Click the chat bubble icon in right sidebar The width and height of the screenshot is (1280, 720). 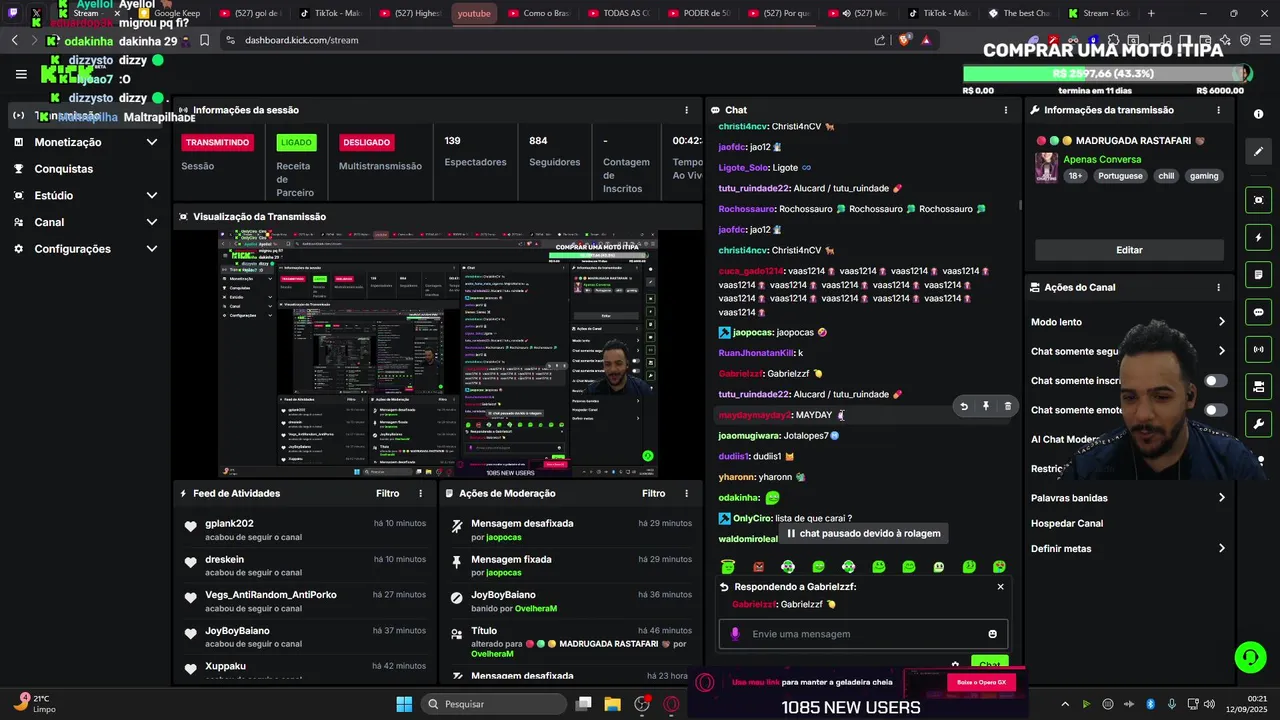tap(1259, 312)
